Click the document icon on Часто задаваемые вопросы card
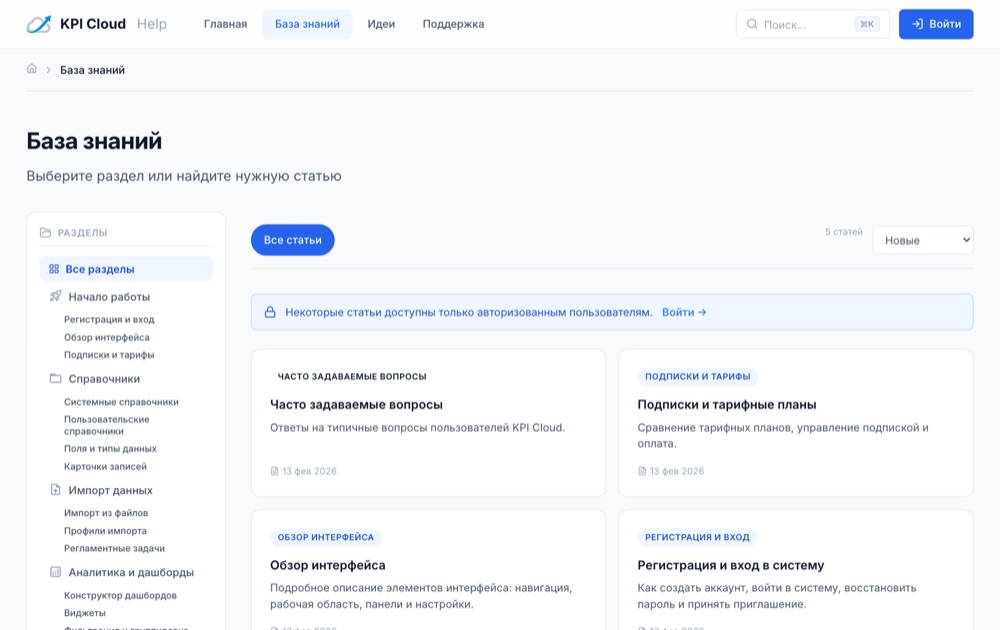This screenshot has width=1000, height=630. coord(274,471)
